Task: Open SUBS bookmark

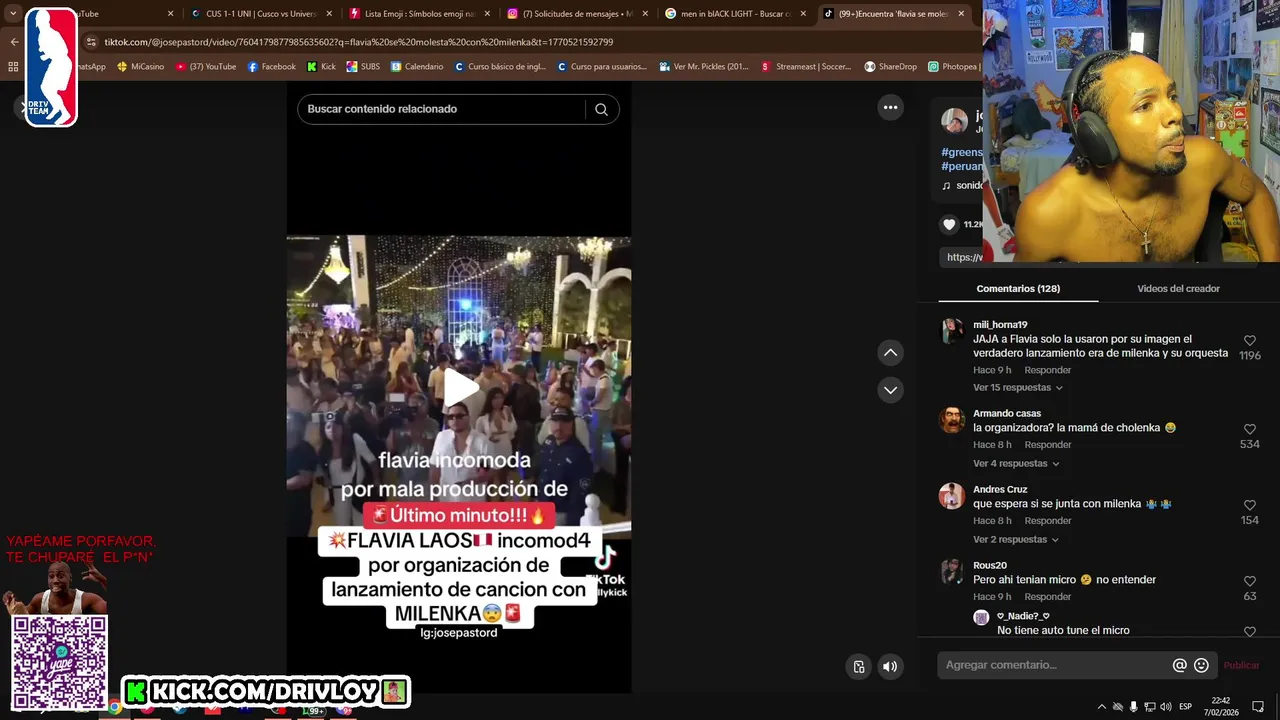Action: (363, 67)
